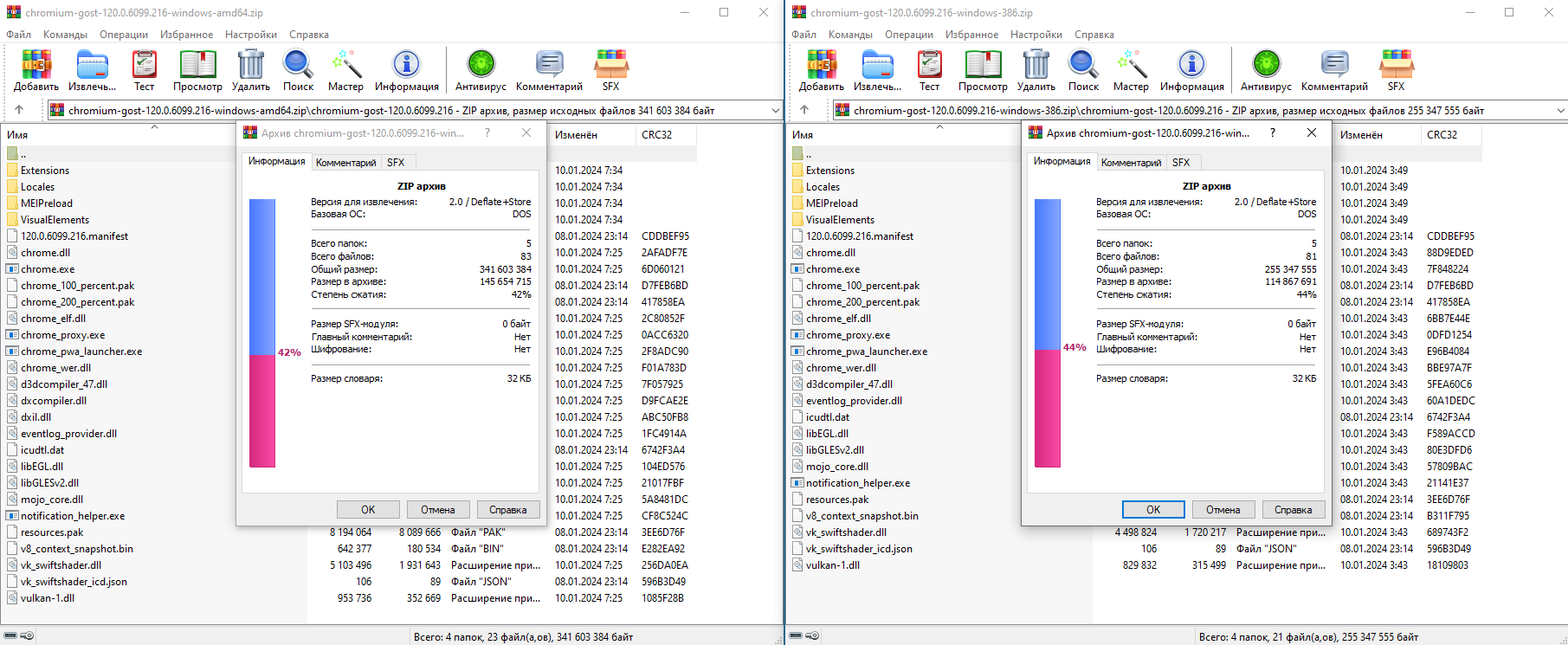This screenshot has width=1568, height=645.
Task: Select the Locales folder in the 386 window
Action: click(x=823, y=187)
